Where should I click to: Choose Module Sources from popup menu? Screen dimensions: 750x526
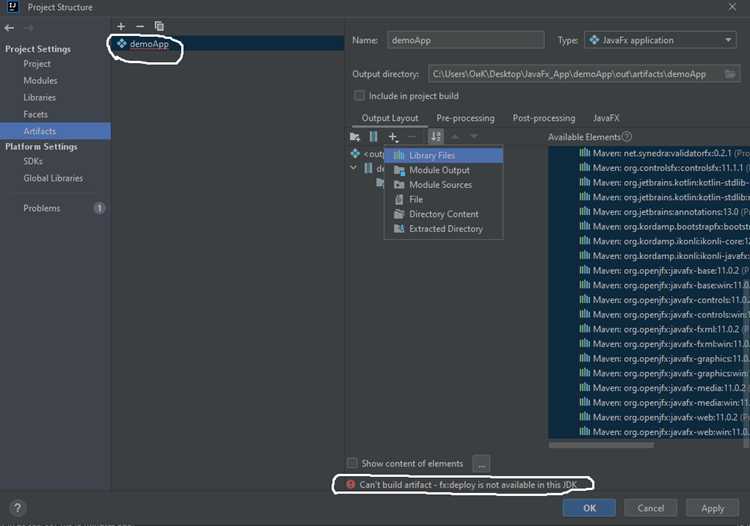pyautogui.click(x=443, y=185)
